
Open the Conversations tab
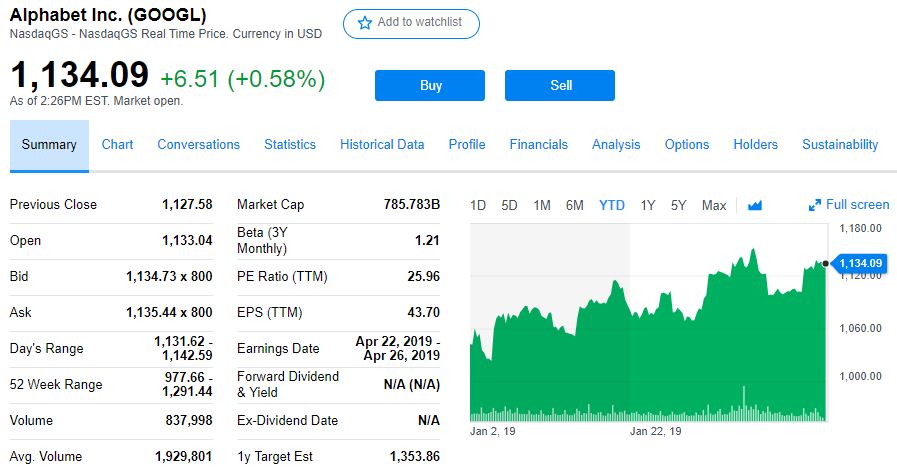pyautogui.click(x=198, y=145)
